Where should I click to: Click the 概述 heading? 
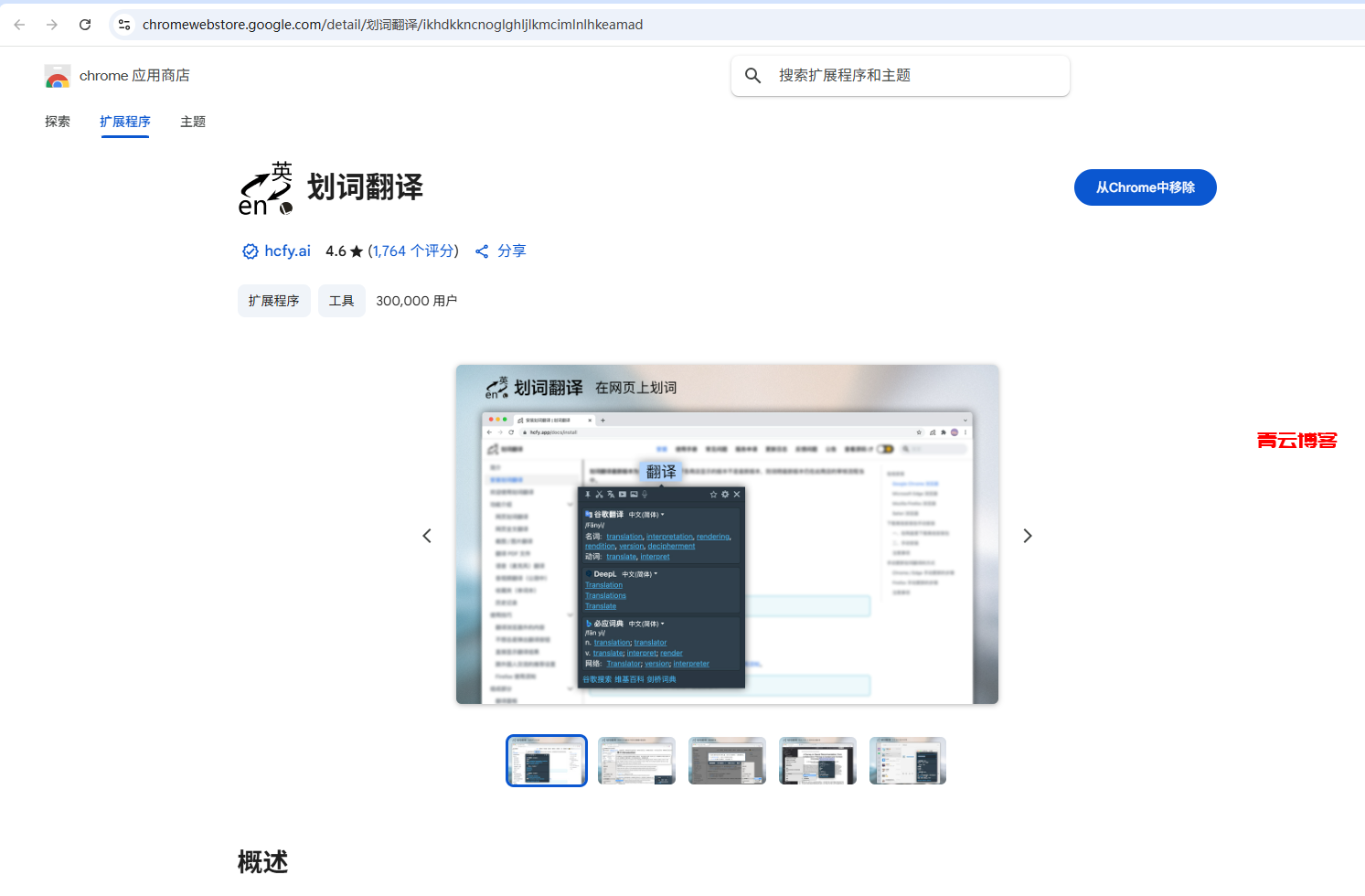click(263, 862)
